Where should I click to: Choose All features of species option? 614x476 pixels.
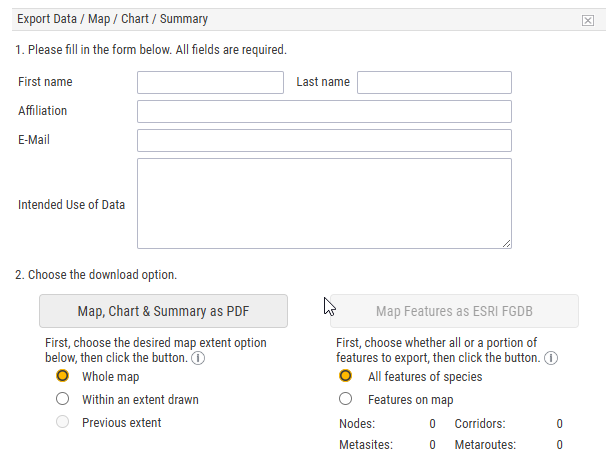[x=345, y=376]
